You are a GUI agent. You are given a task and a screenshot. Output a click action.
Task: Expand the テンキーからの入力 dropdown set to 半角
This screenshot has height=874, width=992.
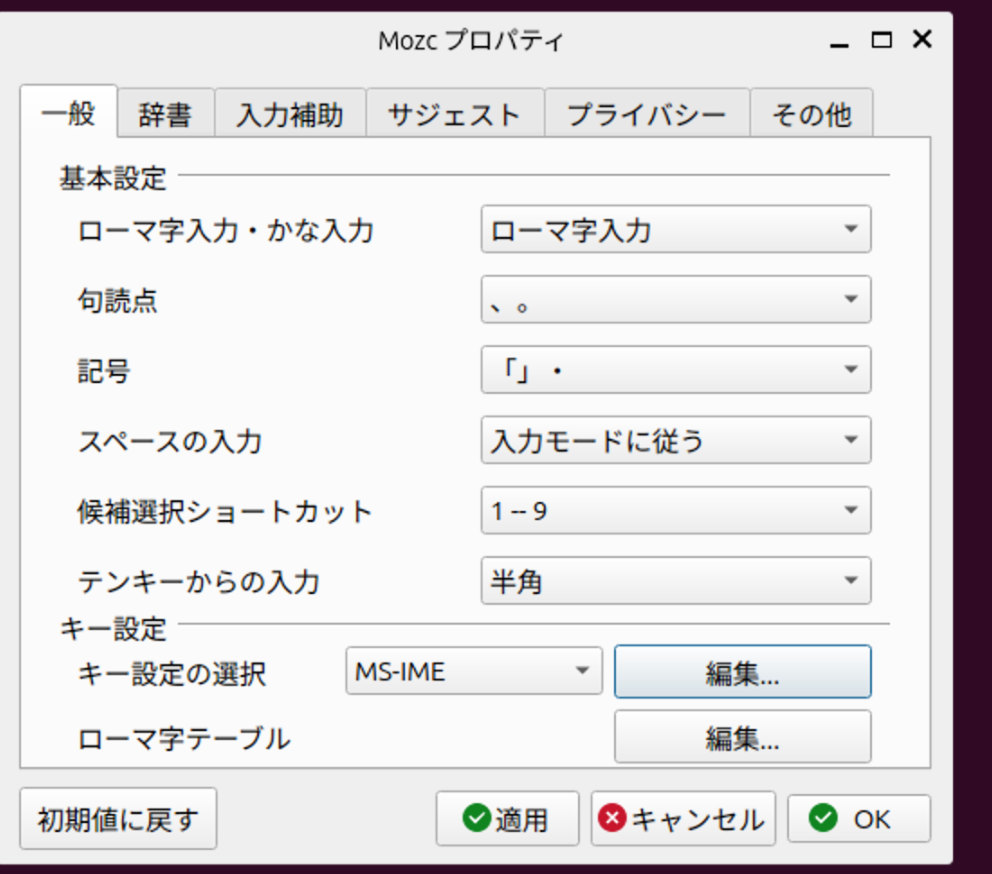click(x=676, y=580)
